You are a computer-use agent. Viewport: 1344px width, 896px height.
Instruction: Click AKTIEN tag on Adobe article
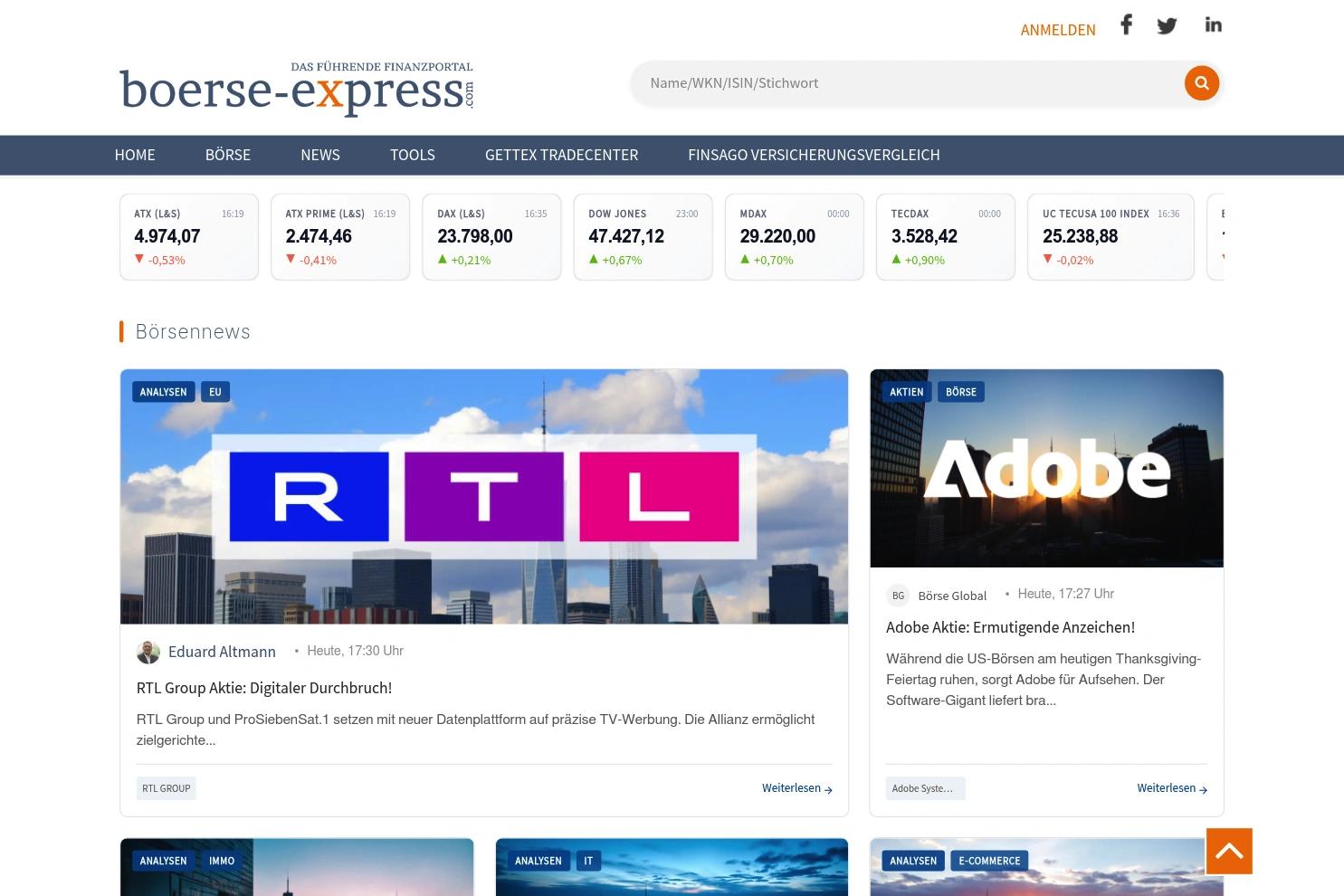(x=907, y=392)
